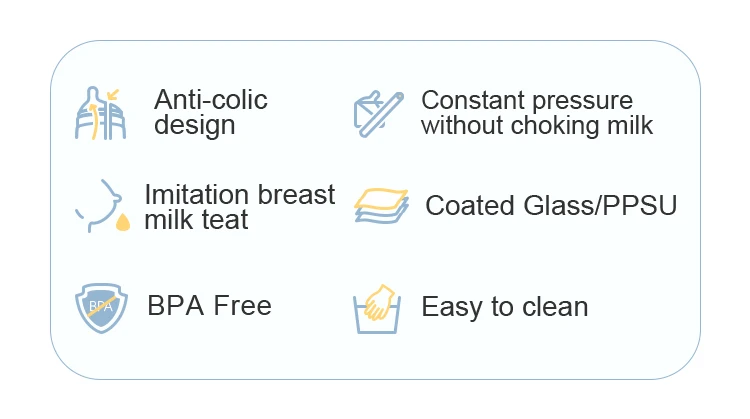This screenshot has height=419, width=750.
Task: Select the "BPA Free" label
Action: click(x=209, y=305)
